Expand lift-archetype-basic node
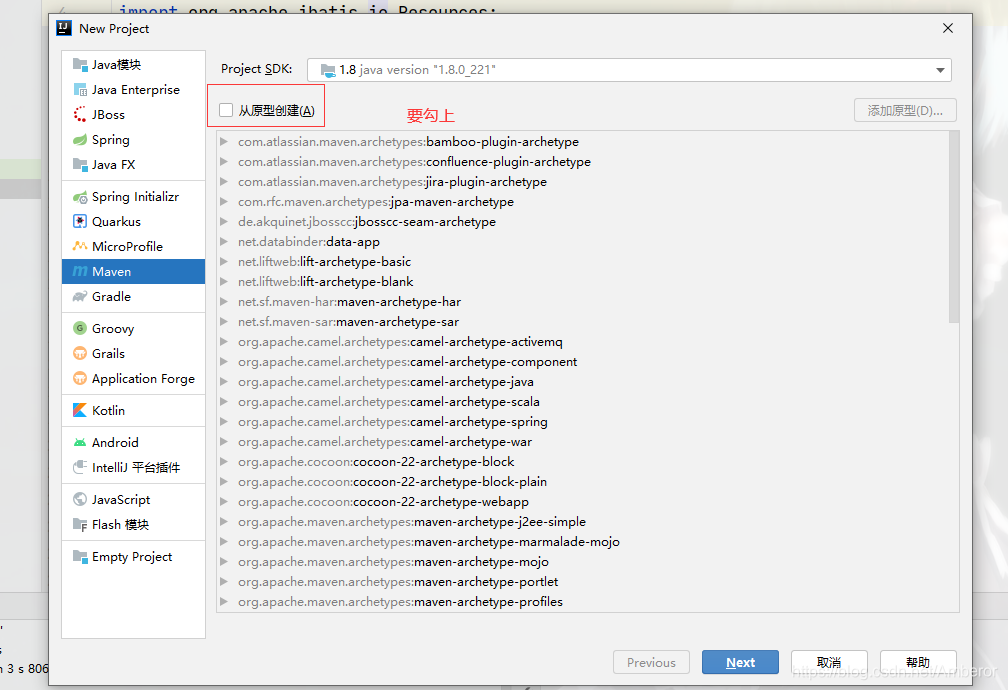Image resolution: width=1008 pixels, height=690 pixels. tap(224, 262)
